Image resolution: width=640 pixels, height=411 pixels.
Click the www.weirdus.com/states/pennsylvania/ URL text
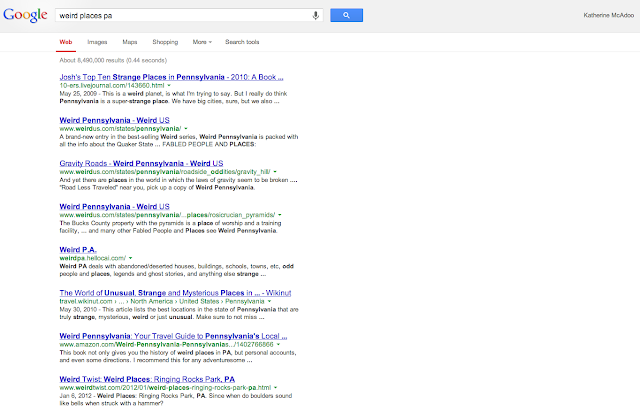pos(120,129)
